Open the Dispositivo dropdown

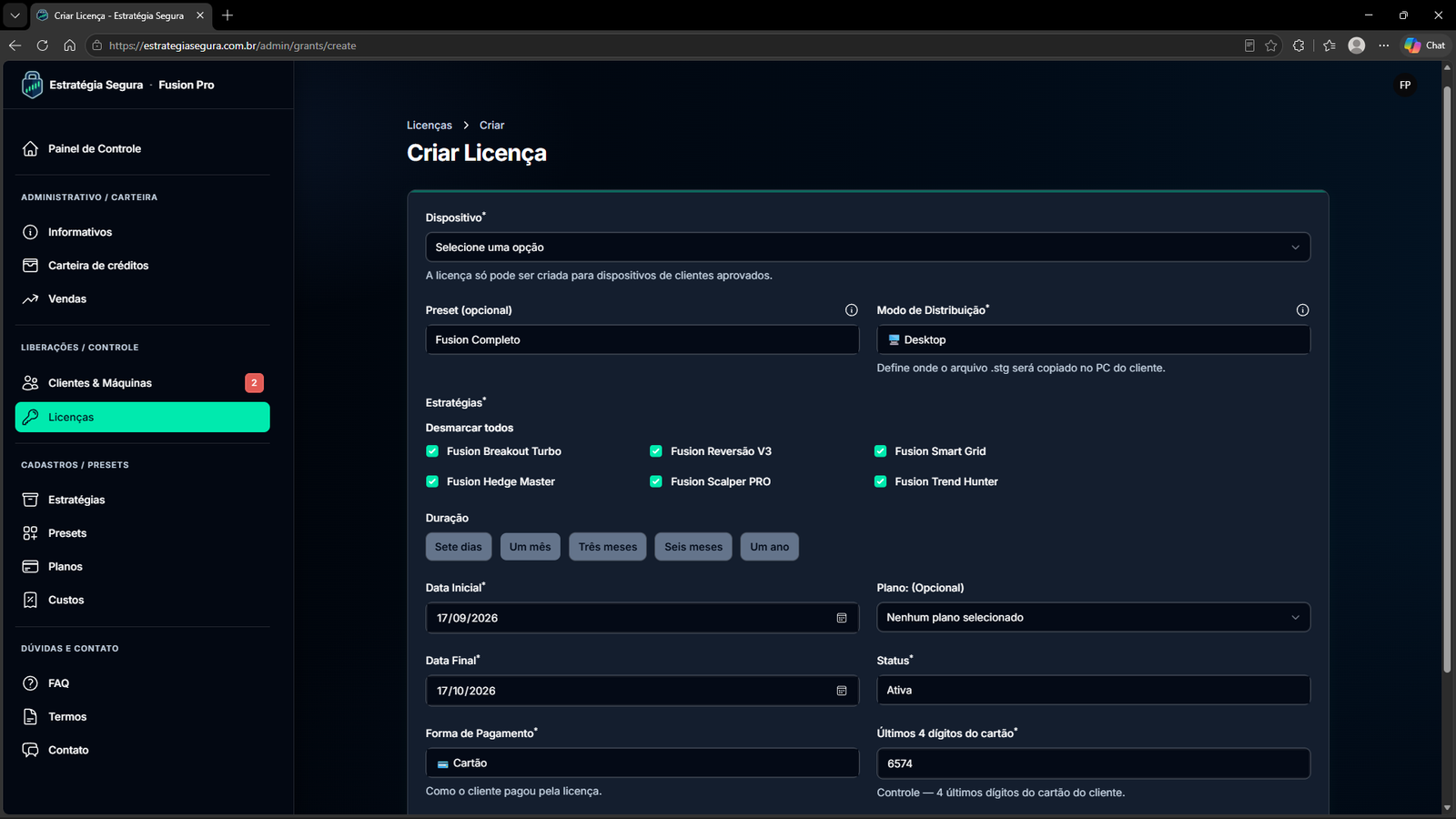867,248
